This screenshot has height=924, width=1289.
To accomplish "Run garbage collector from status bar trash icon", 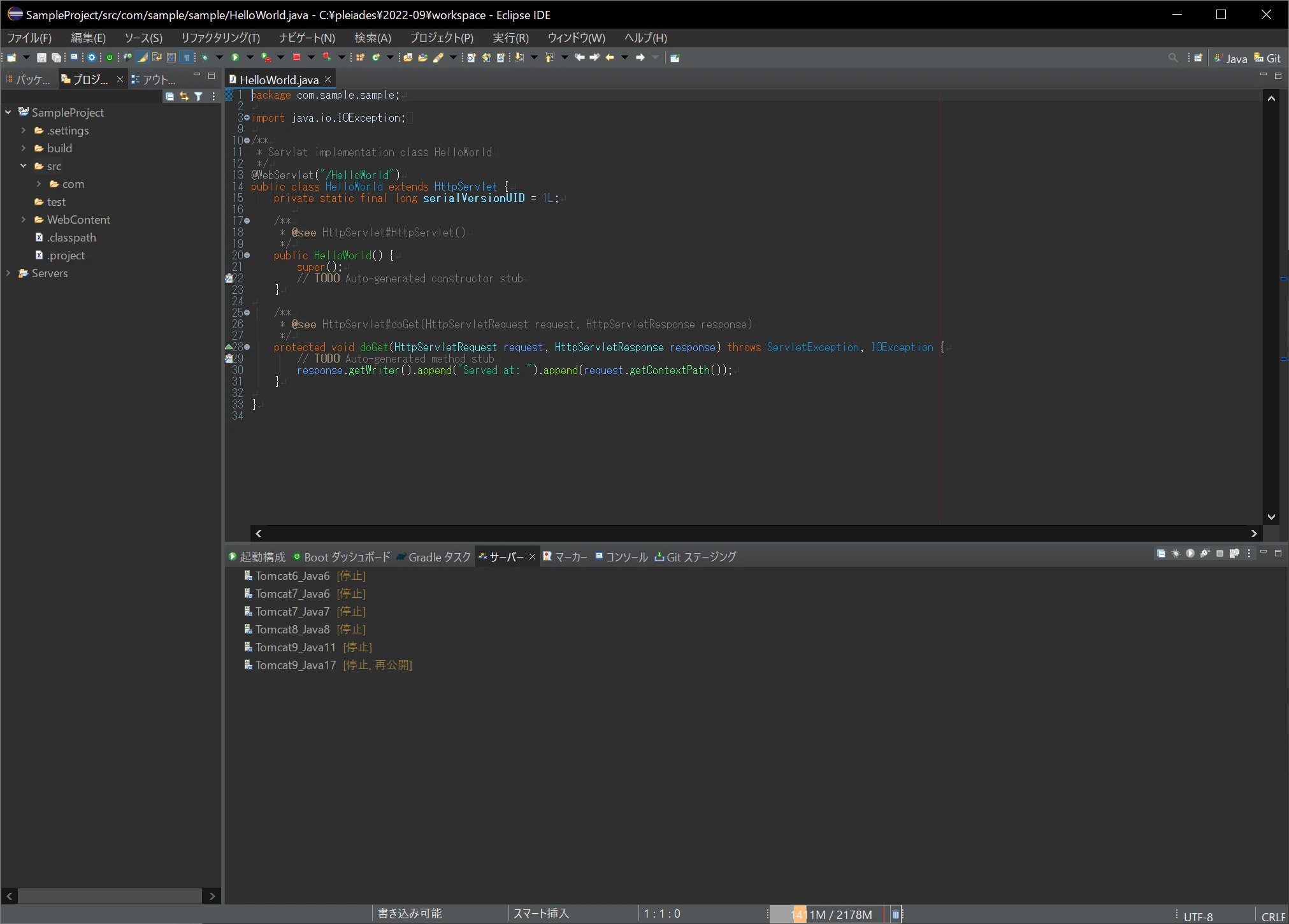I will pyautogui.click(x=895, y=914).
